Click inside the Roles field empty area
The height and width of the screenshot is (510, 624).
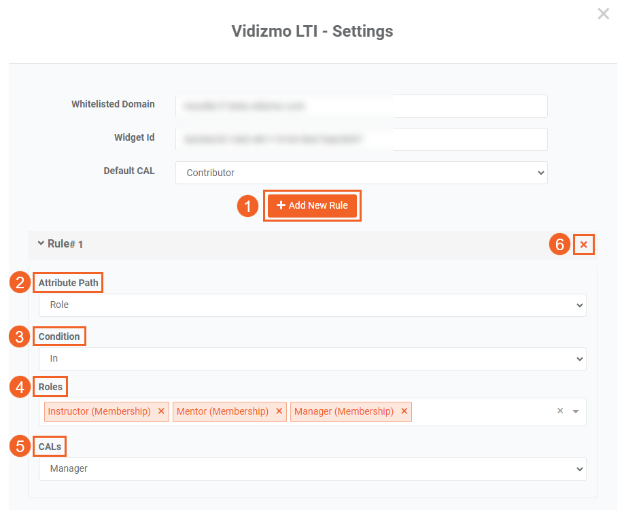tap(480, 411)
